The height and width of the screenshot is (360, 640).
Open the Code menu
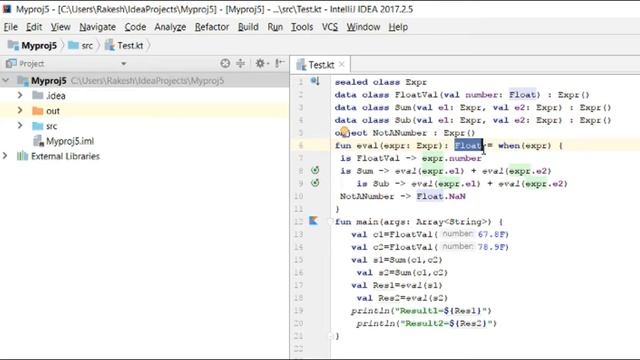click(135, 27)
